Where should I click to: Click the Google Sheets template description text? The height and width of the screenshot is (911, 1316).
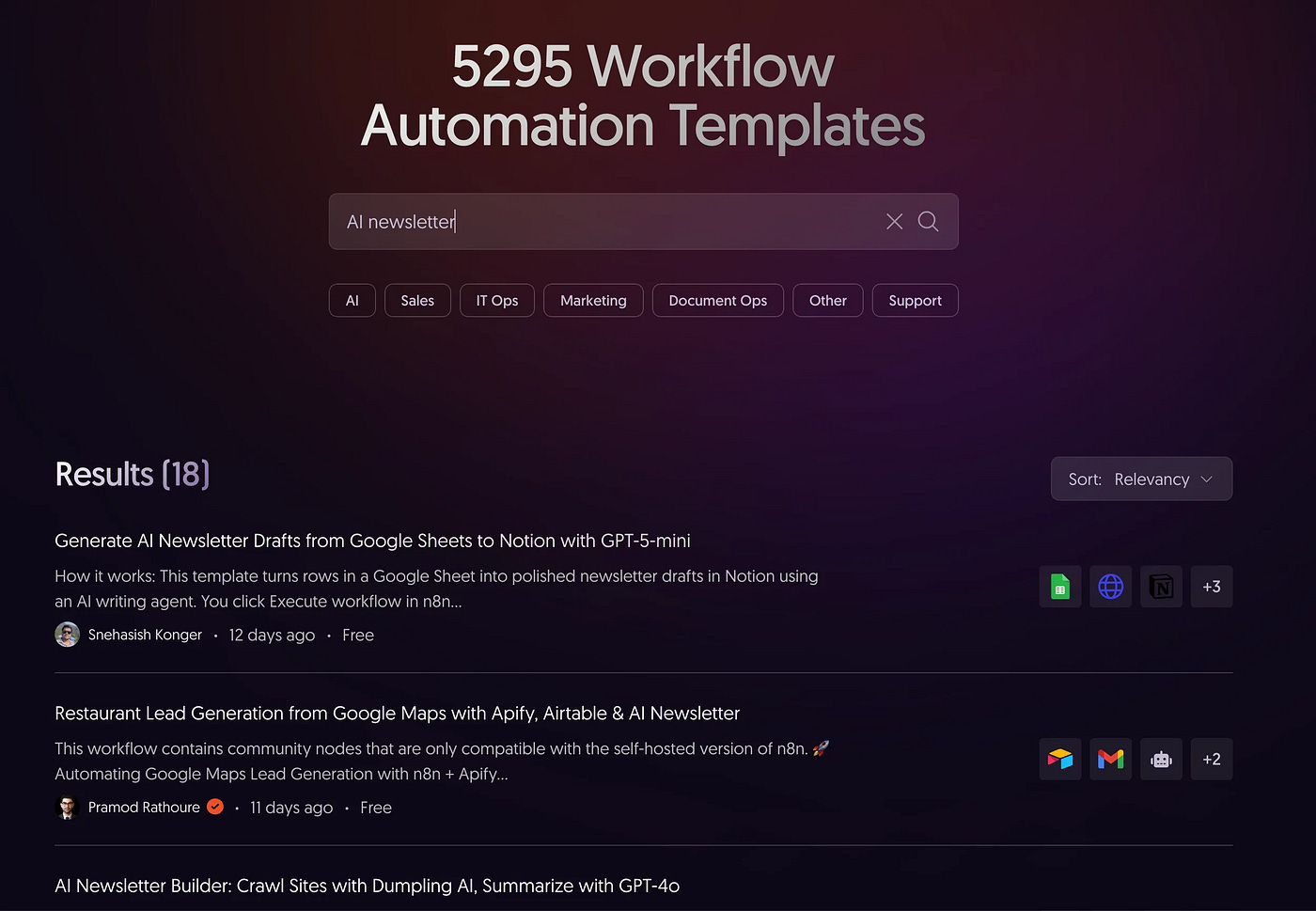[436, 589]
